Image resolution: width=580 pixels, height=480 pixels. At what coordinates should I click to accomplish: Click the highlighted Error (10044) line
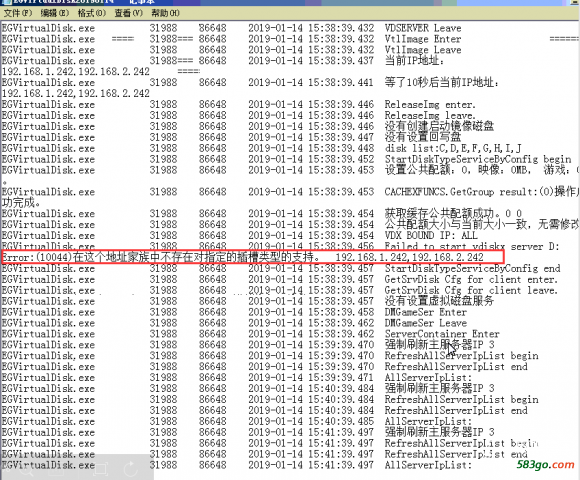click(x=253, y=257)
